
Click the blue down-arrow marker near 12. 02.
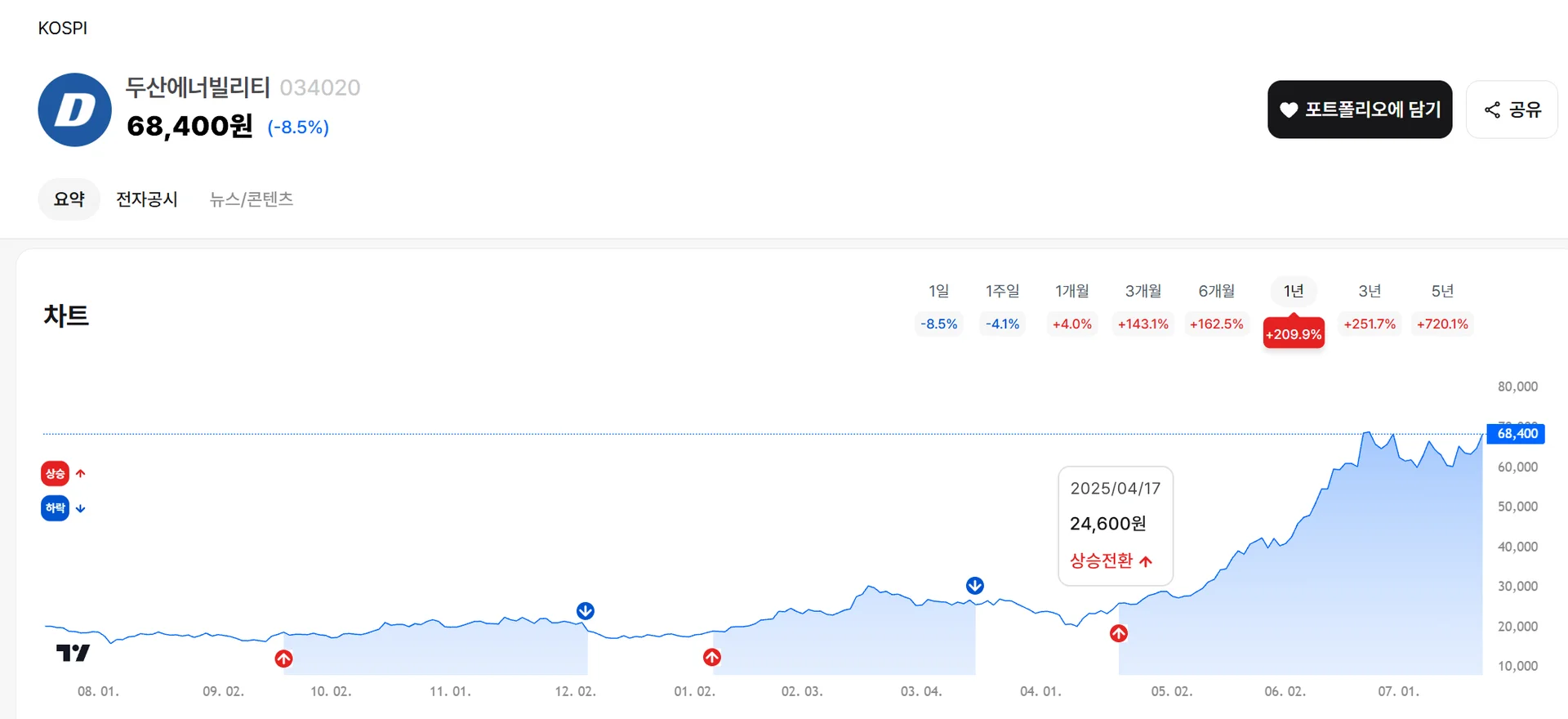pyautogui.click(x=585, y=611)
